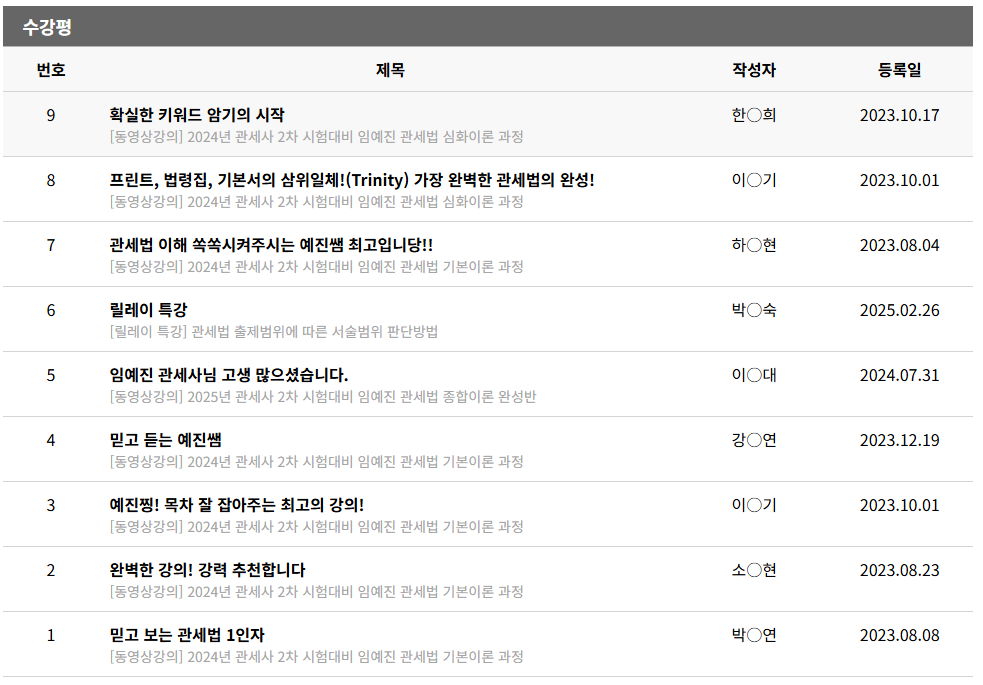Image resolution: width=983 pixels, height=685 pixels.
Task: Click the 번호 column header
Action: (51, 70)
